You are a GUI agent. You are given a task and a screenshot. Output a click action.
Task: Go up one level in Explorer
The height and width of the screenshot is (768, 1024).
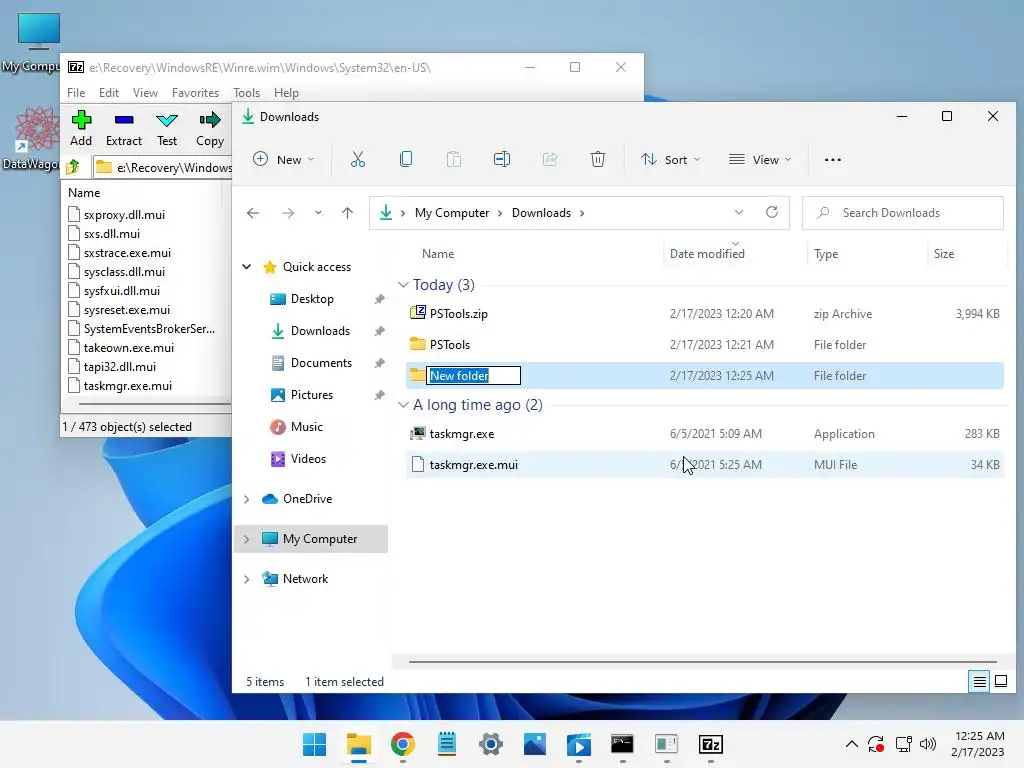347,213
